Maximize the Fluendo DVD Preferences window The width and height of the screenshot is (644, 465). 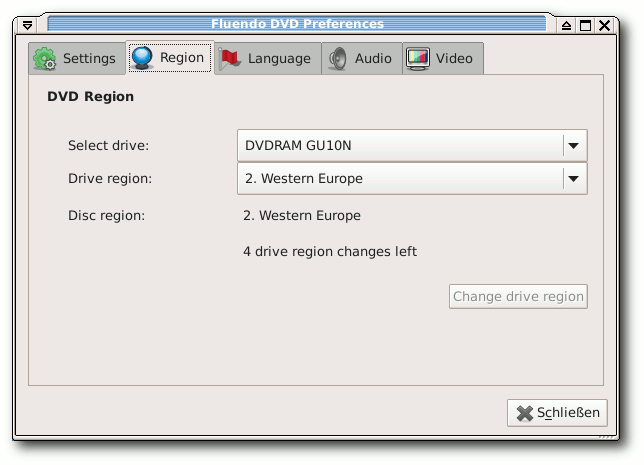(x=585, y=25)
